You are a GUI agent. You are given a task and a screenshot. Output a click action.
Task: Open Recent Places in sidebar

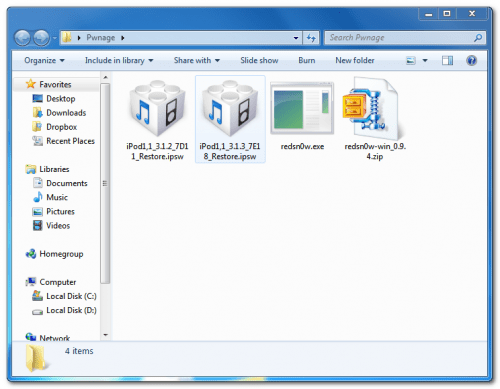point(70,141)
